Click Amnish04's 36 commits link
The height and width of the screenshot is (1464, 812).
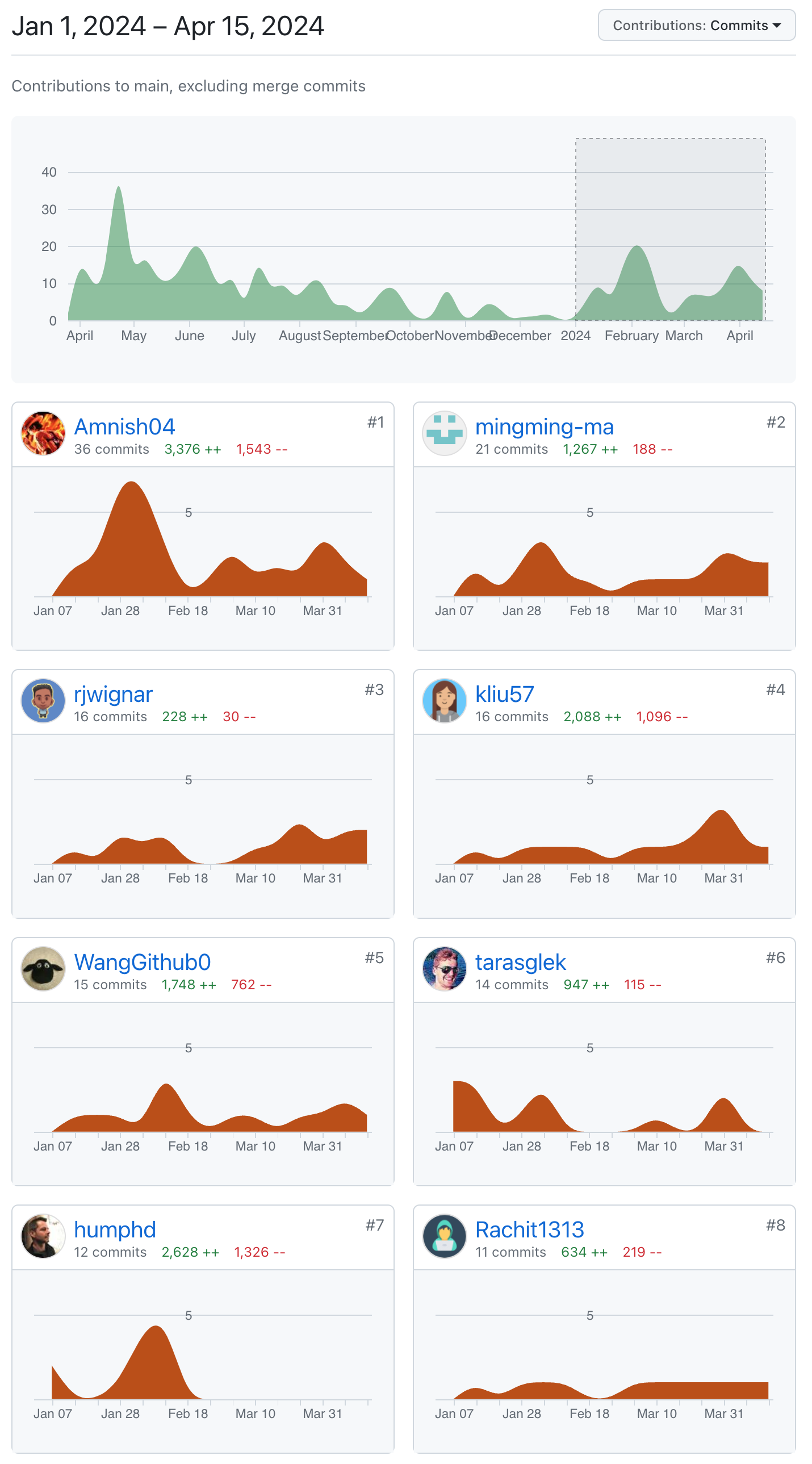pos(111,449)
